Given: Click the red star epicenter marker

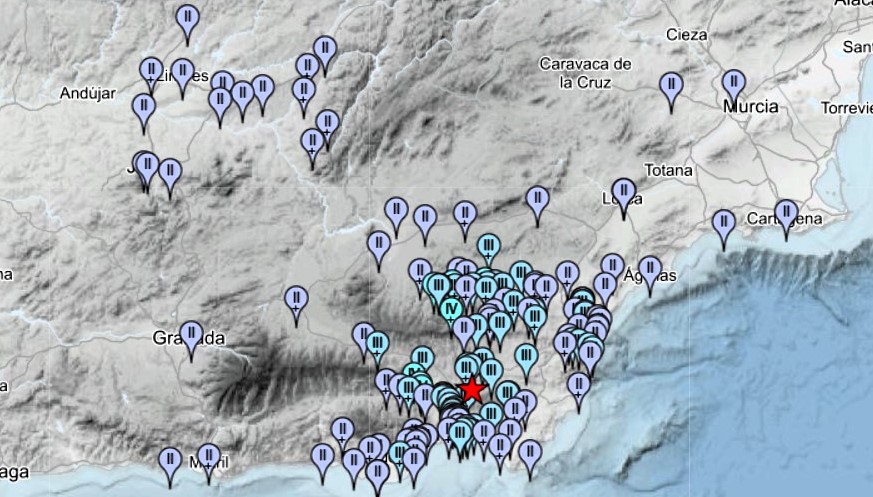Looking at the screenshot, I should (471, 389).
